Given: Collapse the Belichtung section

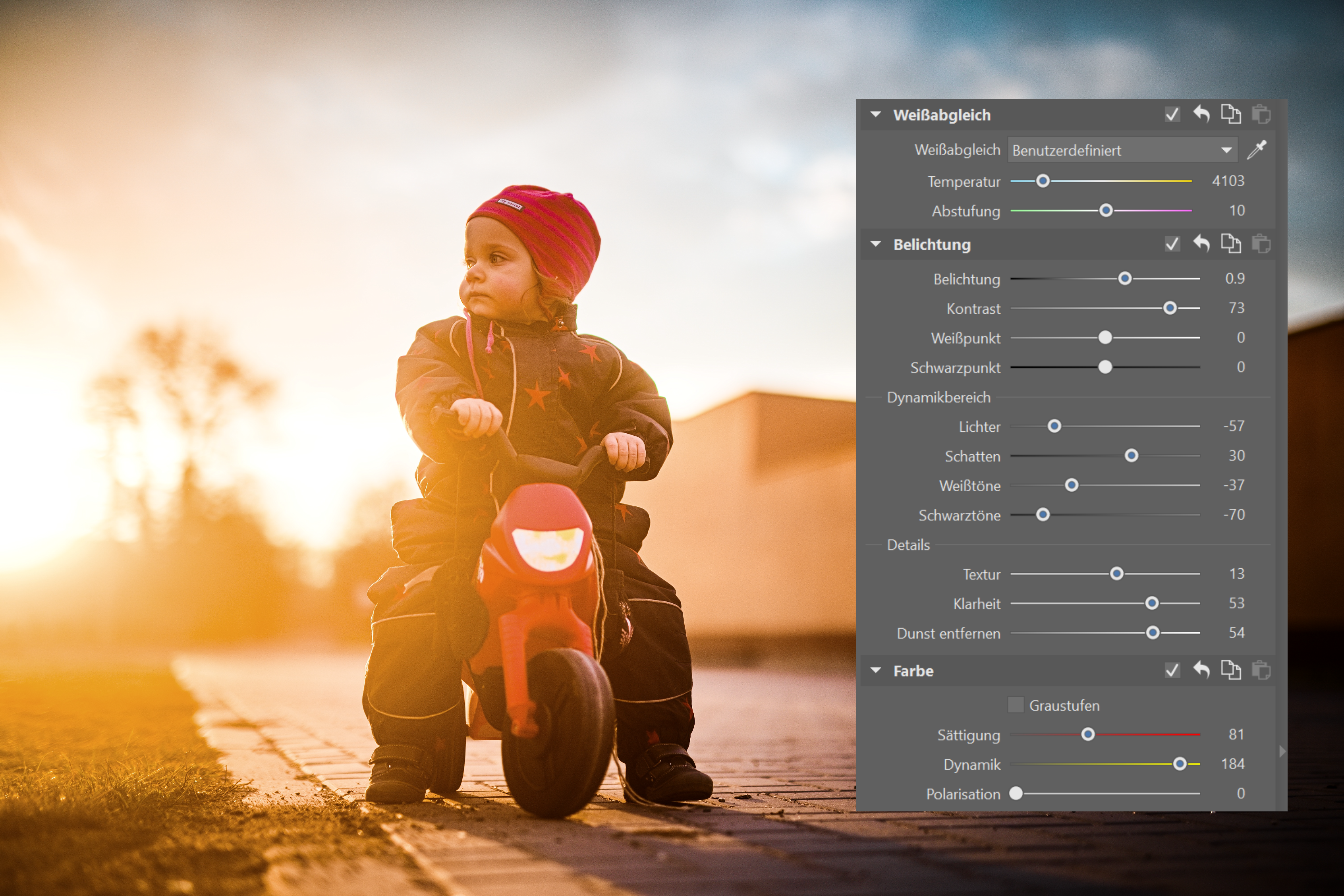Looking at the screenshot, I should pos(875,244).
